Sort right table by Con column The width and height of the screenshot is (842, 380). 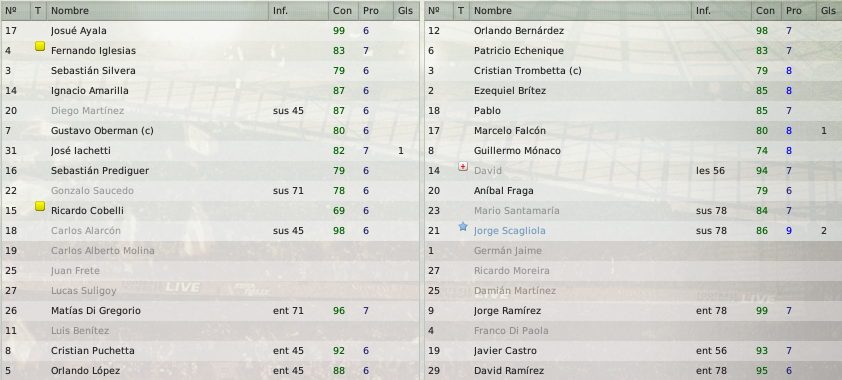pyautogui.click(x=766, y=10)
